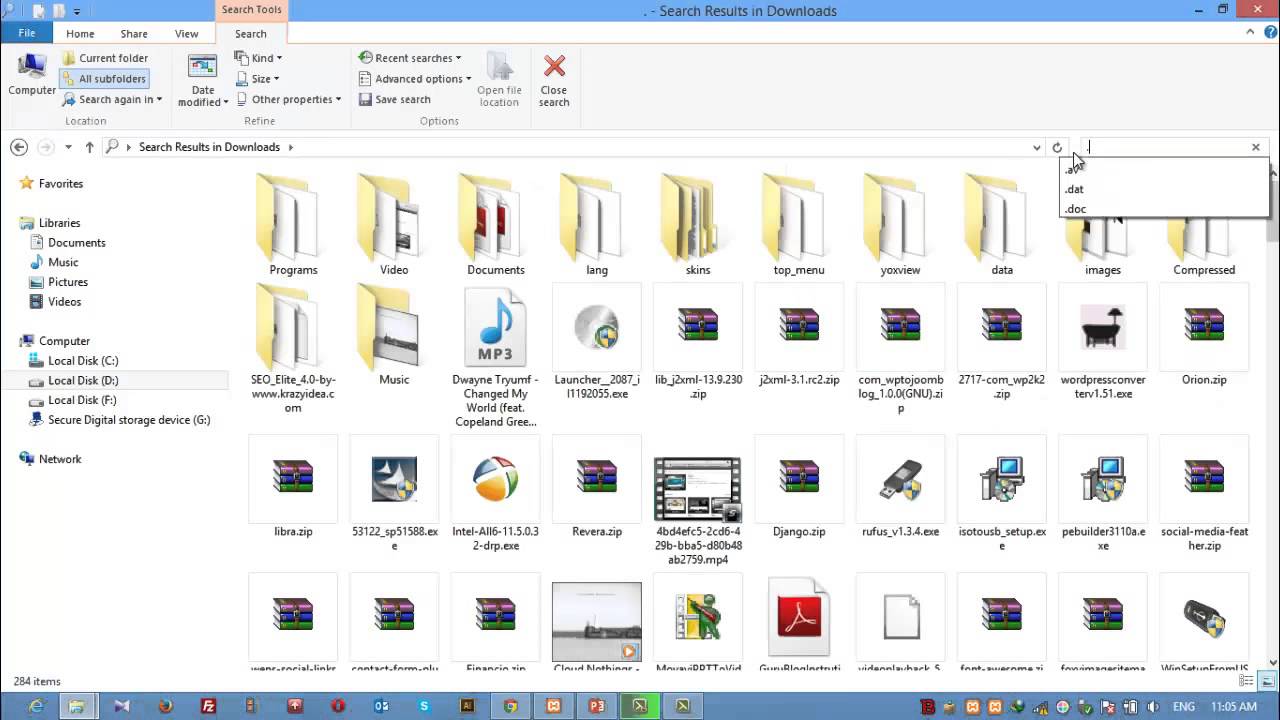This screenshot has height=720, width=1280.
Task: Click the Up one level arrow
Action: pyautogui.click(x=89, y=147)
